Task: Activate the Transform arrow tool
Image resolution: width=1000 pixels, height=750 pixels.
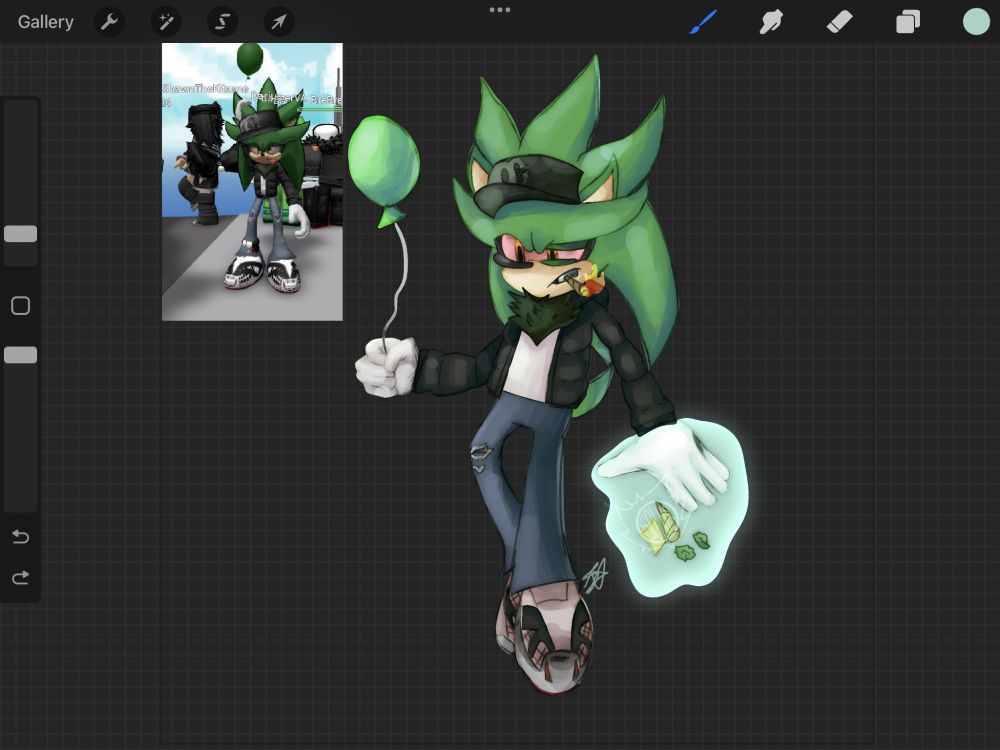Action: click(x=279, y=22)
